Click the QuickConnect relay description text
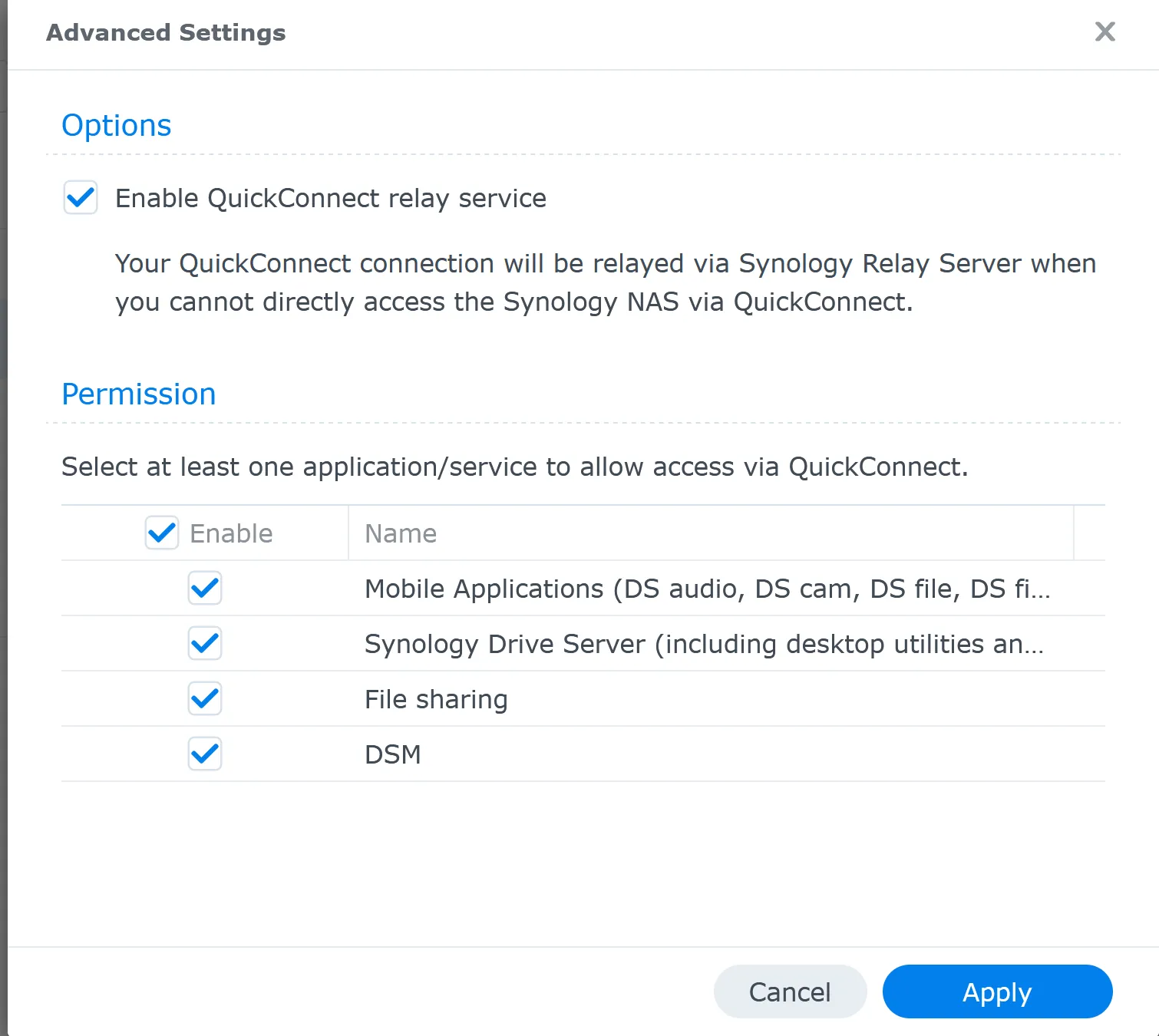The image size is (1159, 1036). pyautogui.click(x=605, y=282)
